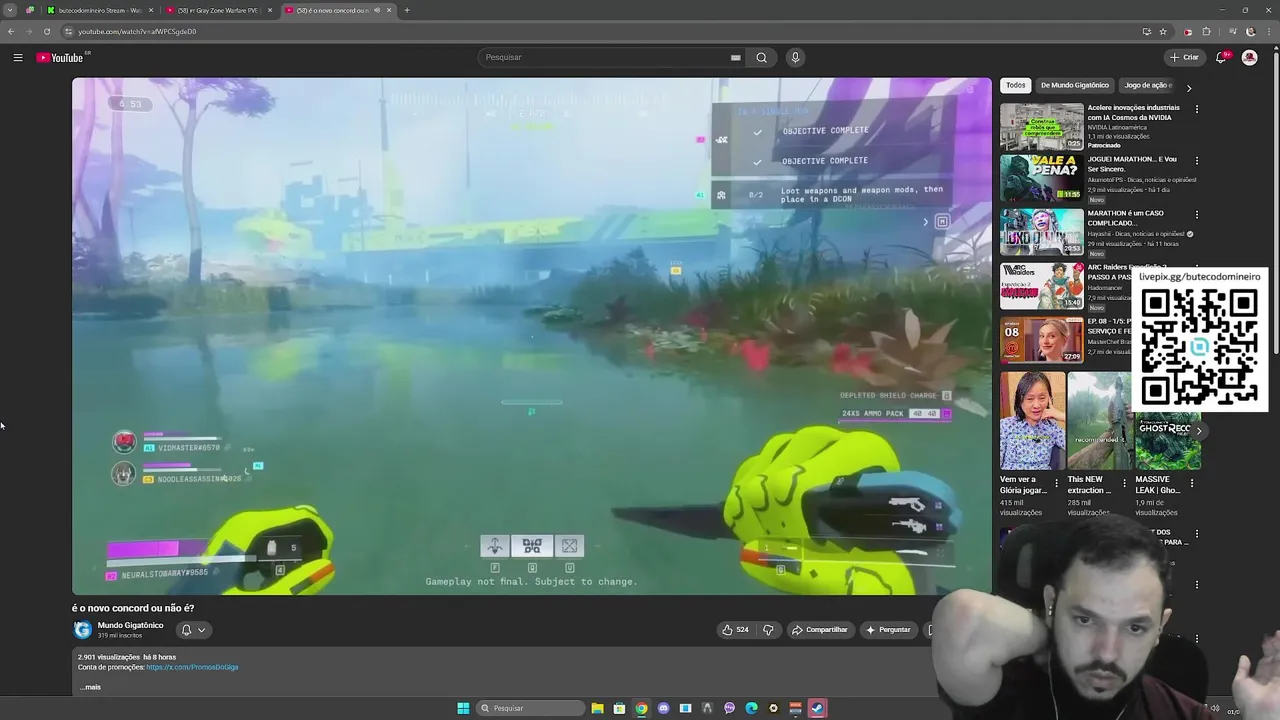Screen dimensions: 1280x720
Task: Open the NVIDIA Cosmos sponsored thumbnail
Action: (1042, 126)
